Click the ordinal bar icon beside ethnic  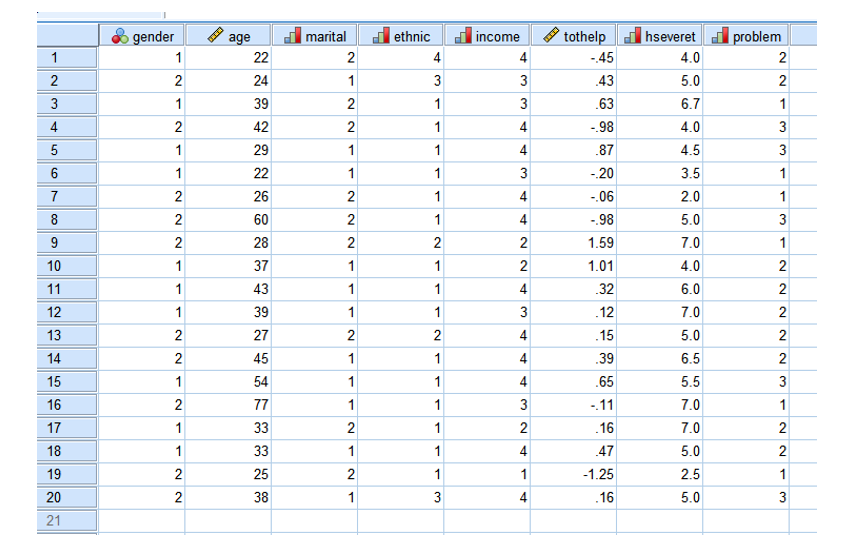coord(381,35)
